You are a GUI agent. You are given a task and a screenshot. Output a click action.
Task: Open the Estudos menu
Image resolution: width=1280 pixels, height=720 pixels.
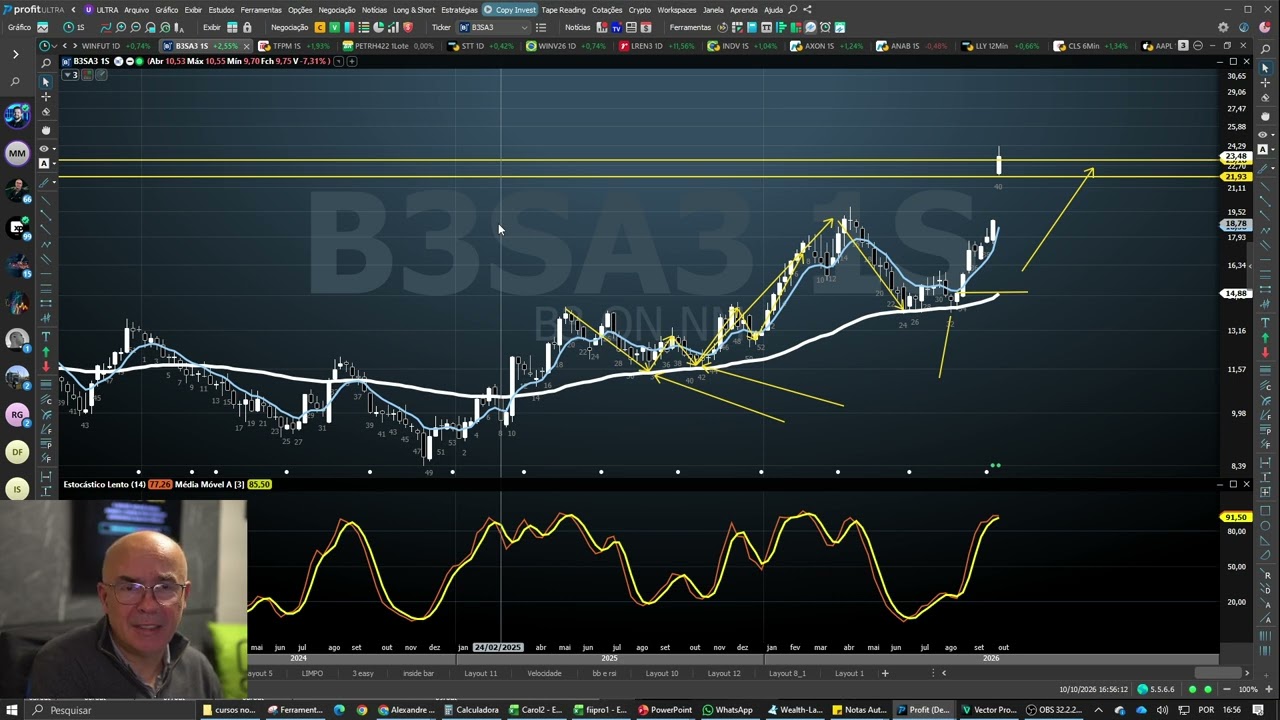tap(221, 10)
